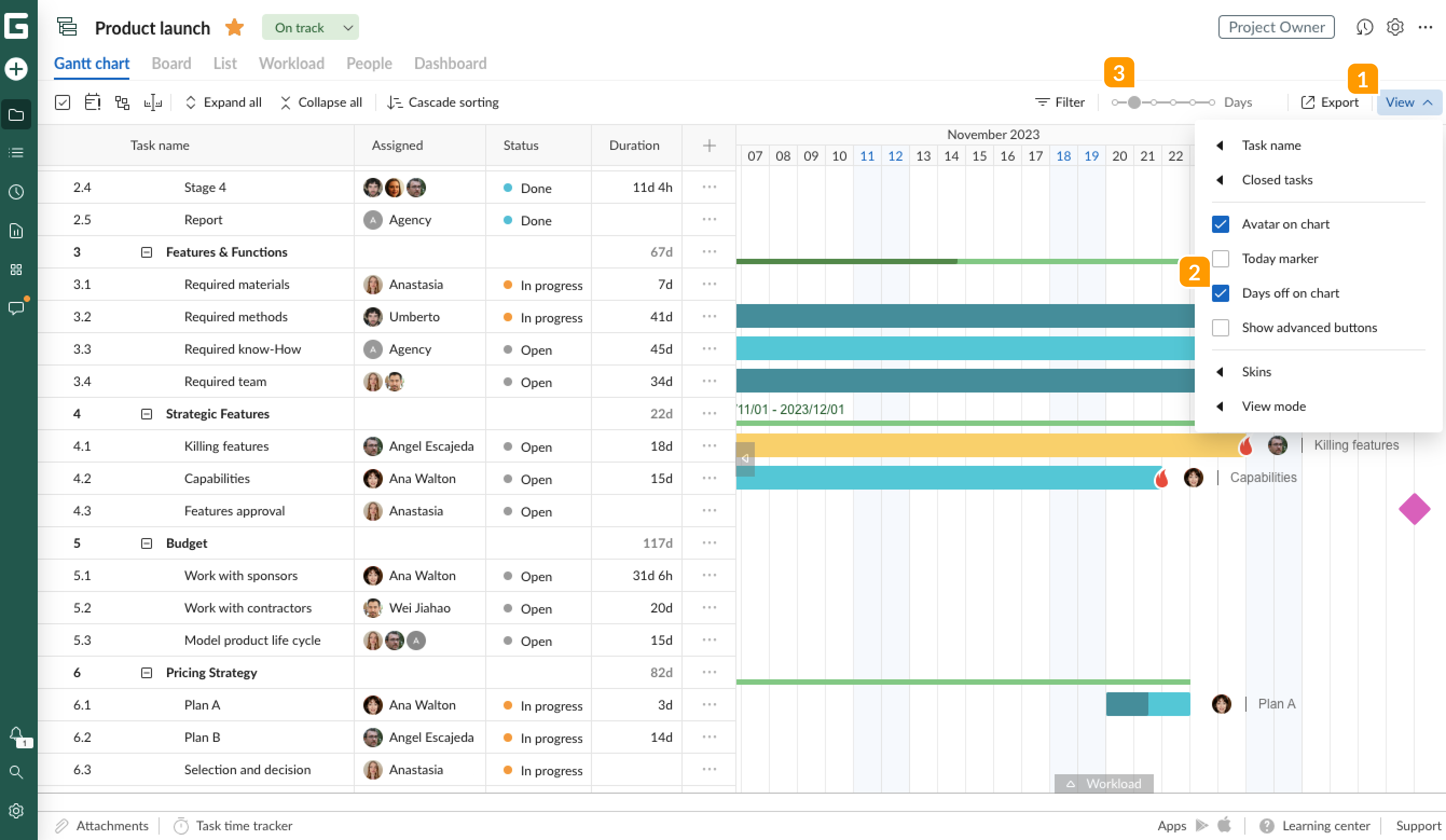
Task: Enable the Today marker checkbox
Action: coord(1221,259)
